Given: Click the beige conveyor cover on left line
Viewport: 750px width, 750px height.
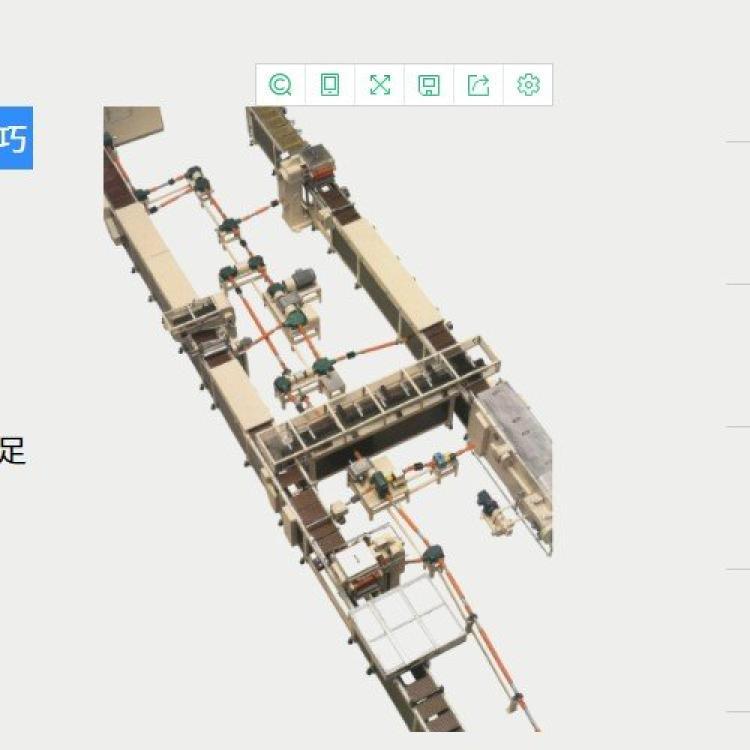Looking at the screenshot, I should pos(153,255).
